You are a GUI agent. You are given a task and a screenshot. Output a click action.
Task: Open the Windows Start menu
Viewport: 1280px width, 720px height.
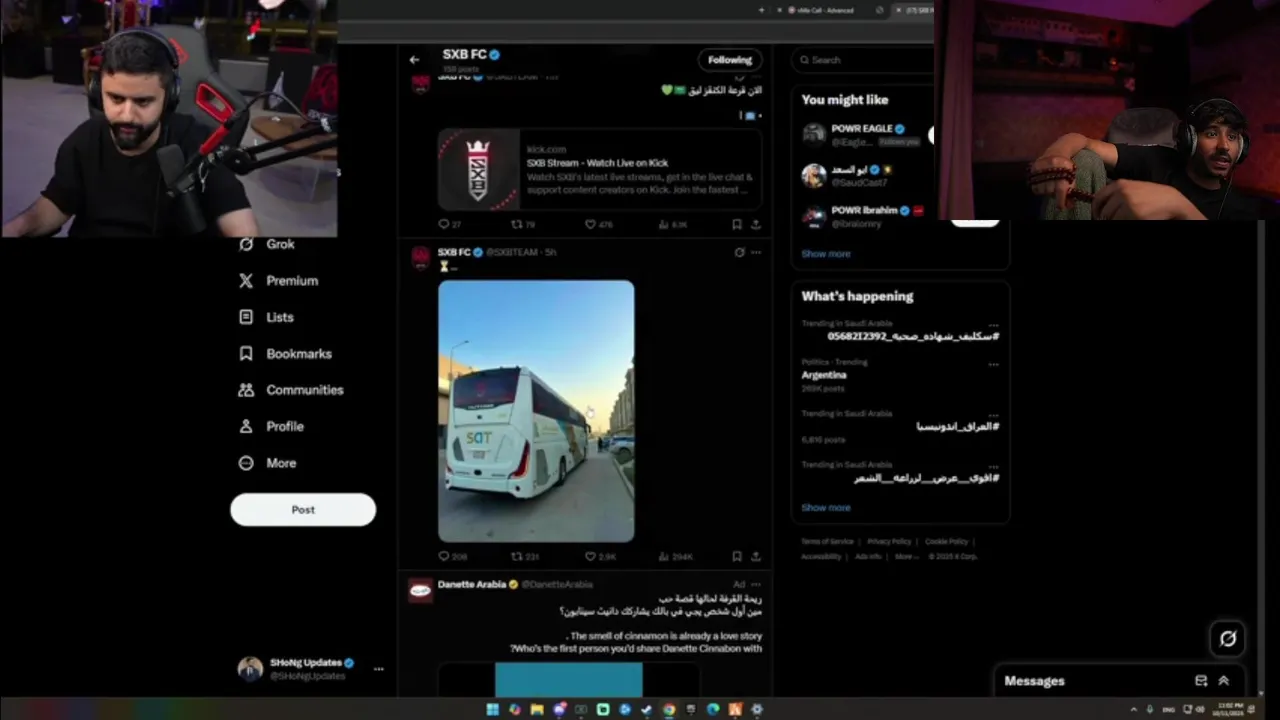tap(492, 710)
